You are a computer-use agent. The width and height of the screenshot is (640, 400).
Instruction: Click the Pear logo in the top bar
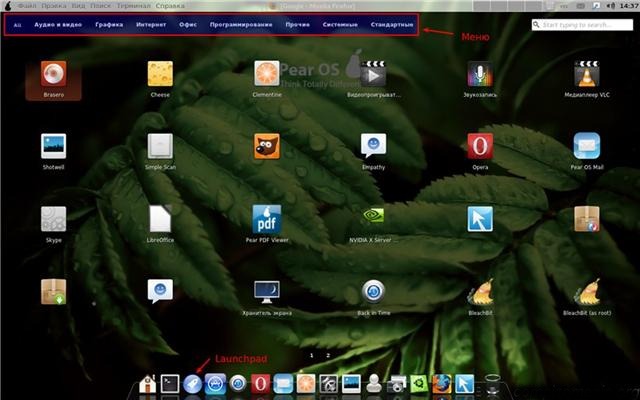[x=8, y=6]
